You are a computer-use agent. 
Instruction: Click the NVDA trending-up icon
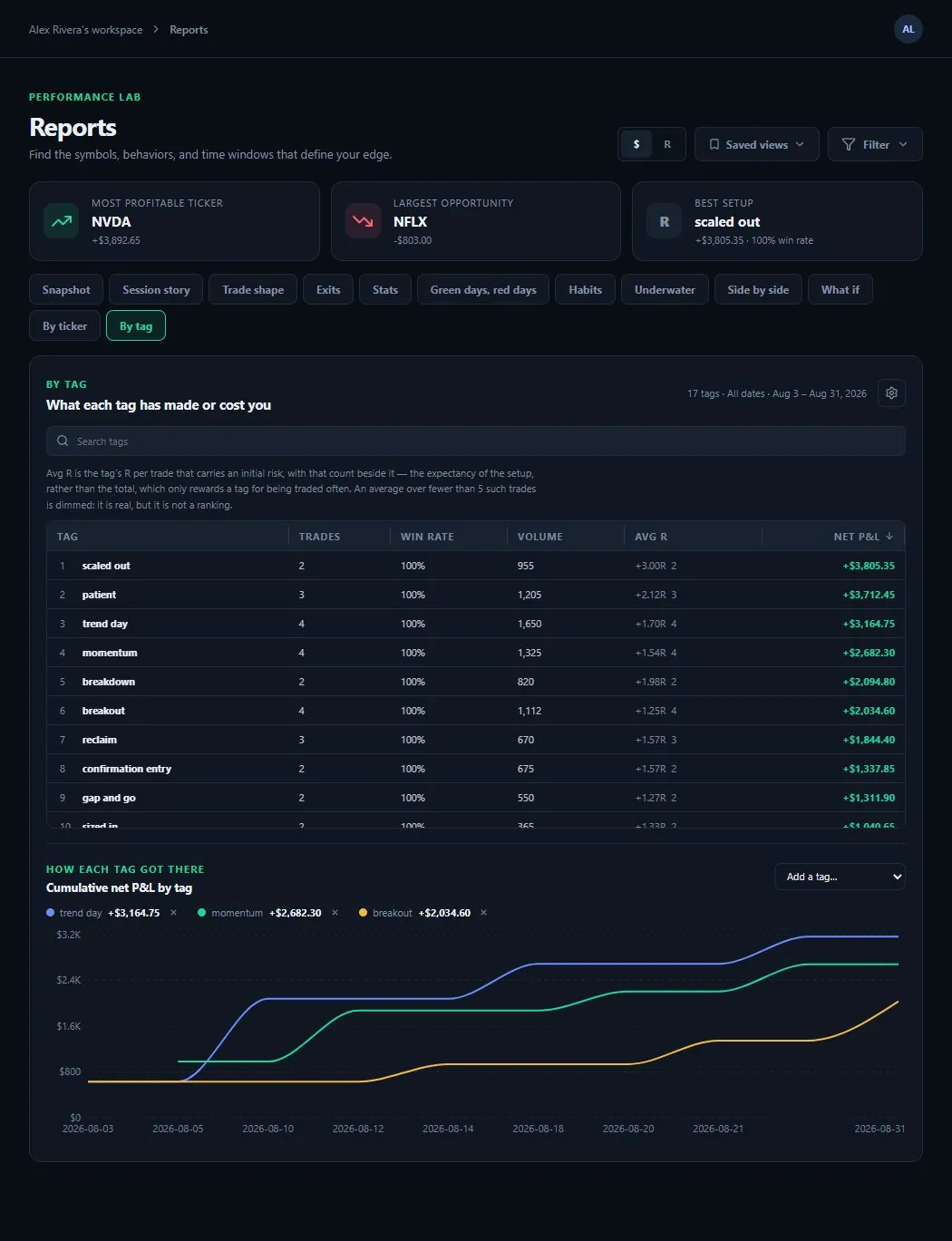pos(62,221)
